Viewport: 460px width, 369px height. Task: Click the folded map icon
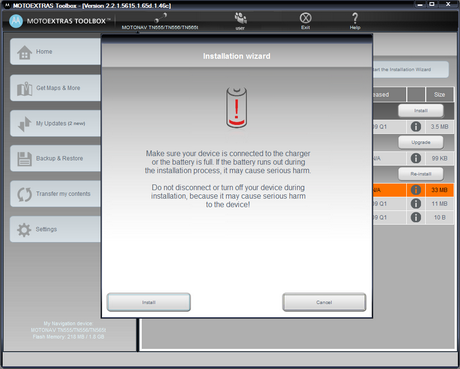[x=24, y=89]
